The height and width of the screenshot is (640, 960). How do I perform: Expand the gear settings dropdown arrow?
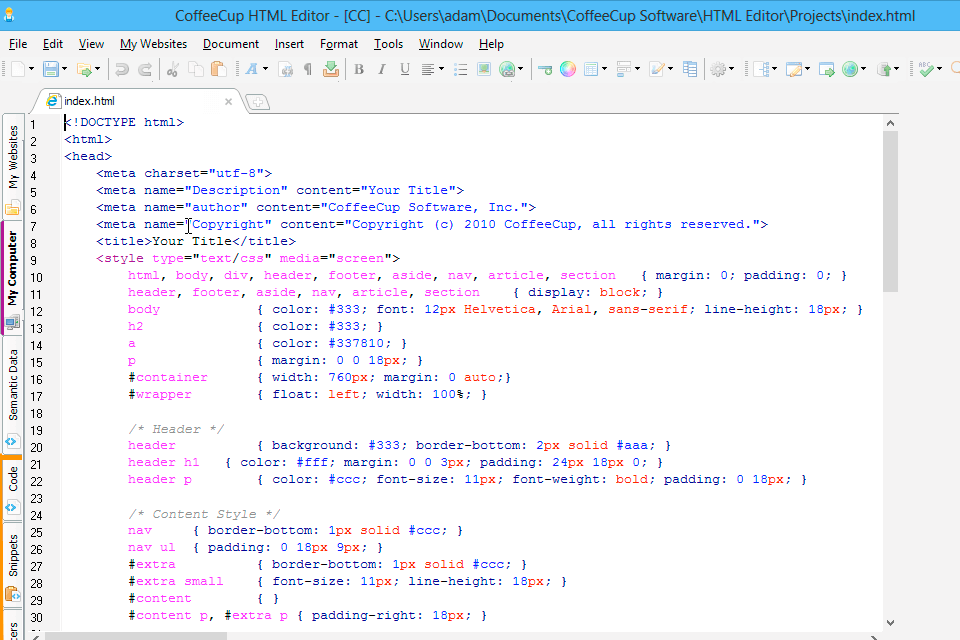(x=731, y=69)
